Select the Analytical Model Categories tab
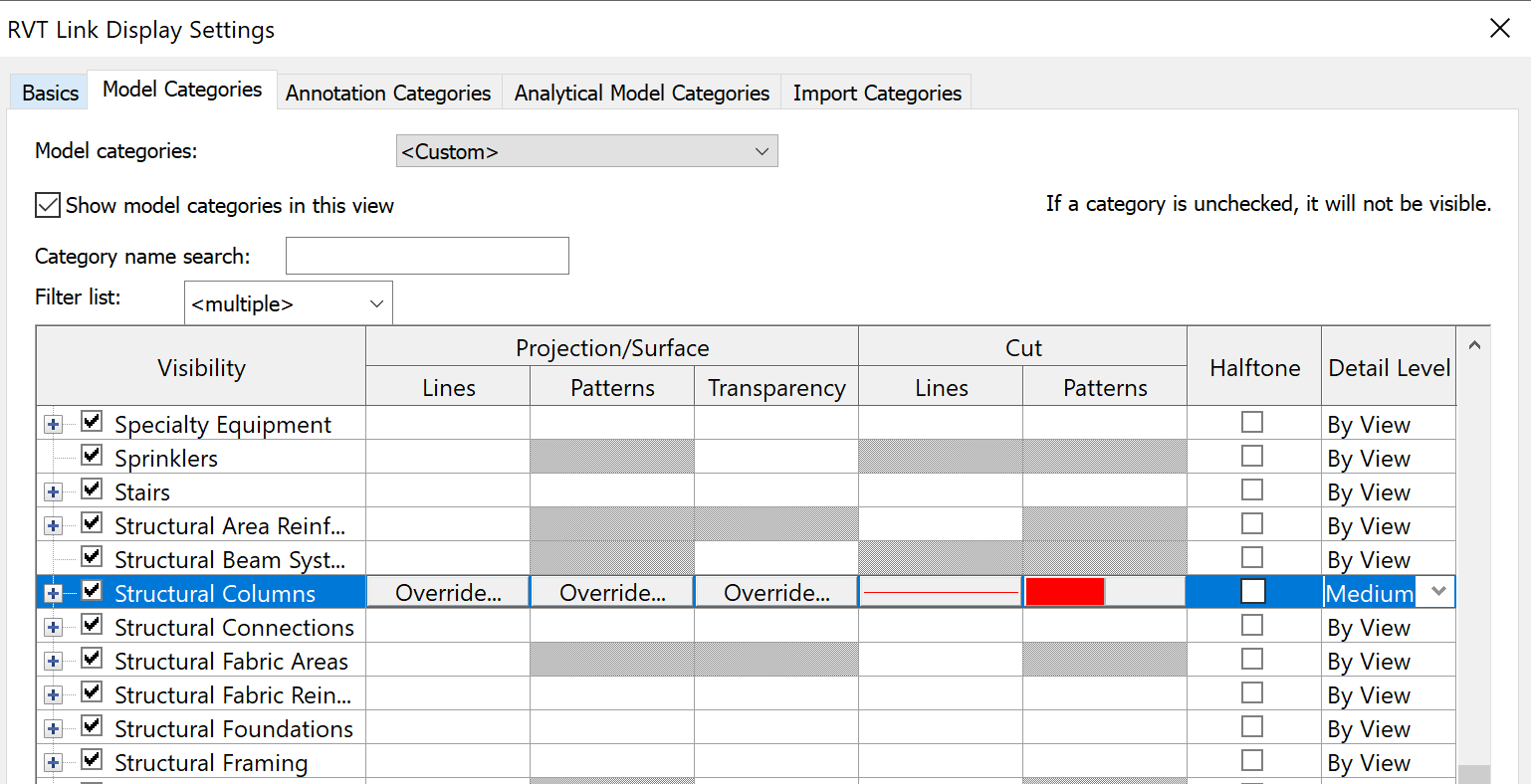1531x784 pixels. pyautogui.click(x=642, y=93)
